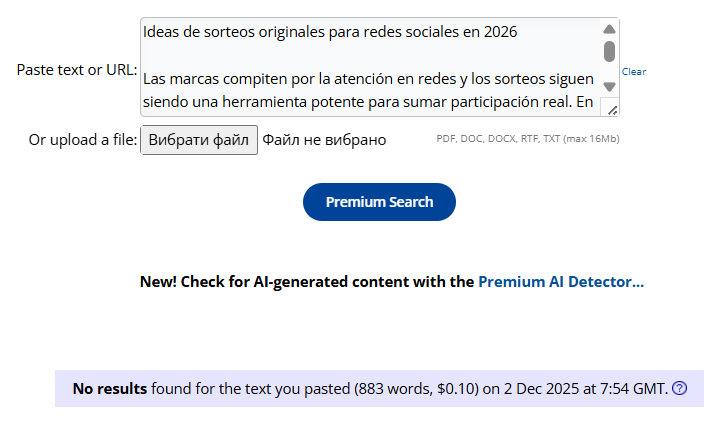This screenshot has width=728, height=425.
Task: Clear the pasted text with Clear link
Action: [x=634, y=72]
